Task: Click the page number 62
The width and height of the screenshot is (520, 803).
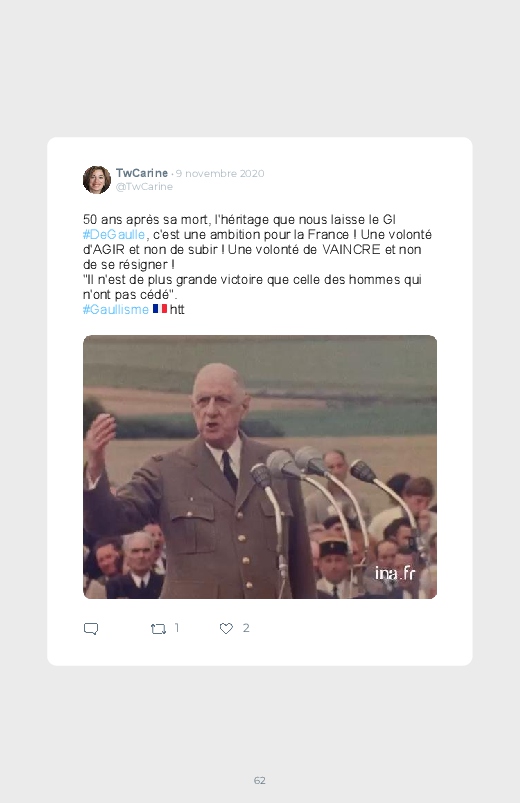Action: coord(260,780)
